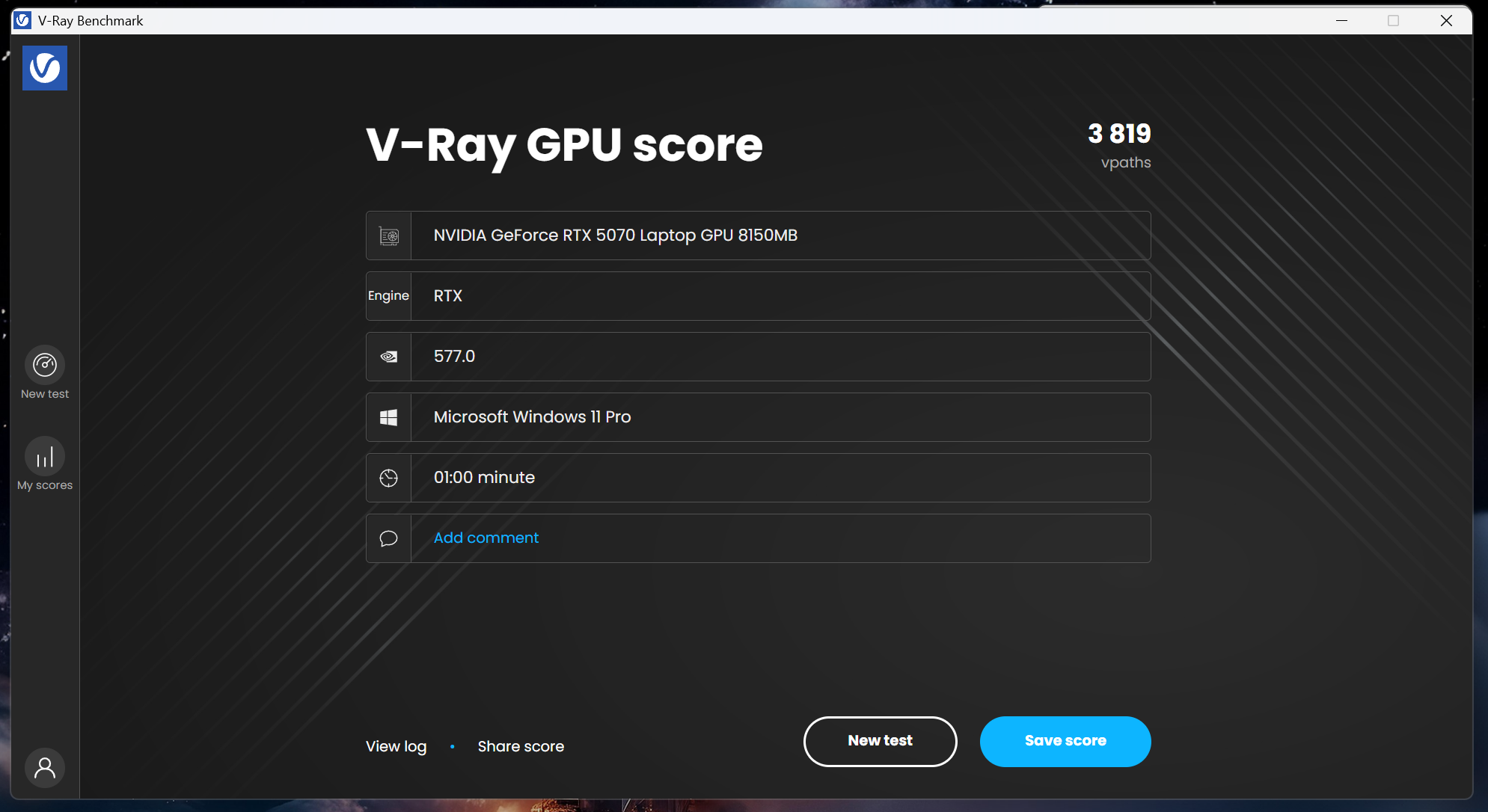Click the user account profile icon
This screenshot has width=1488, height=812.
click(x=45, y=768)
